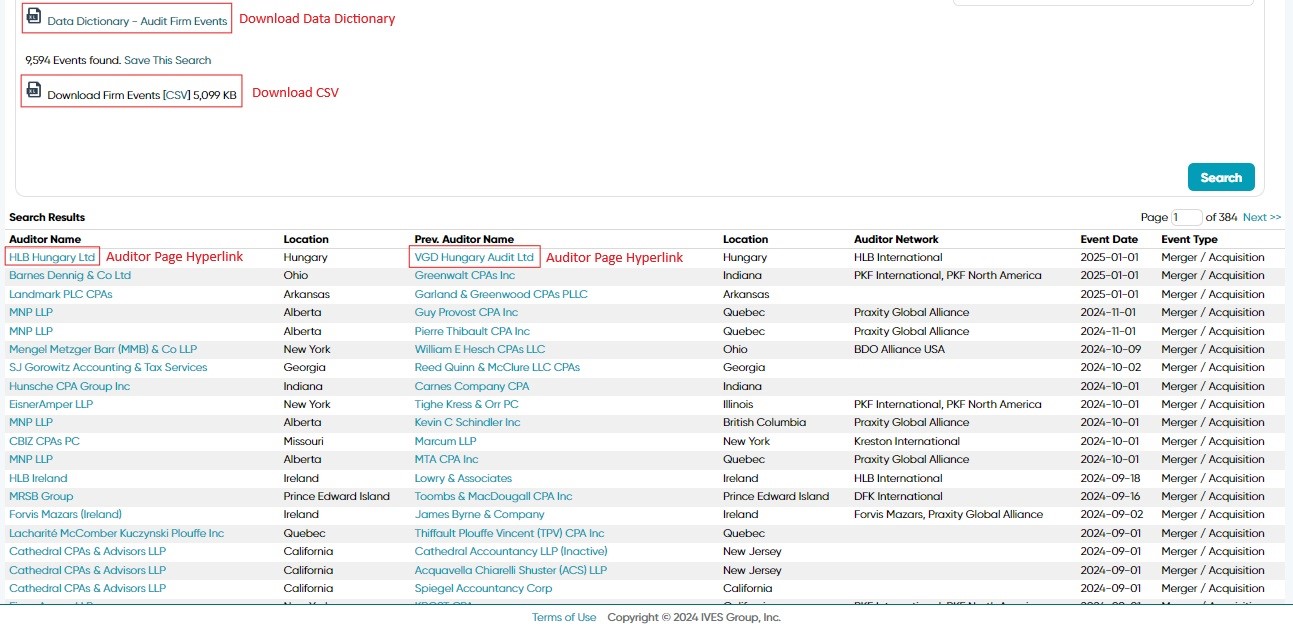
Task: Open VGD Hungary Audit Ltd auditor page
Action: click(475, 257)
